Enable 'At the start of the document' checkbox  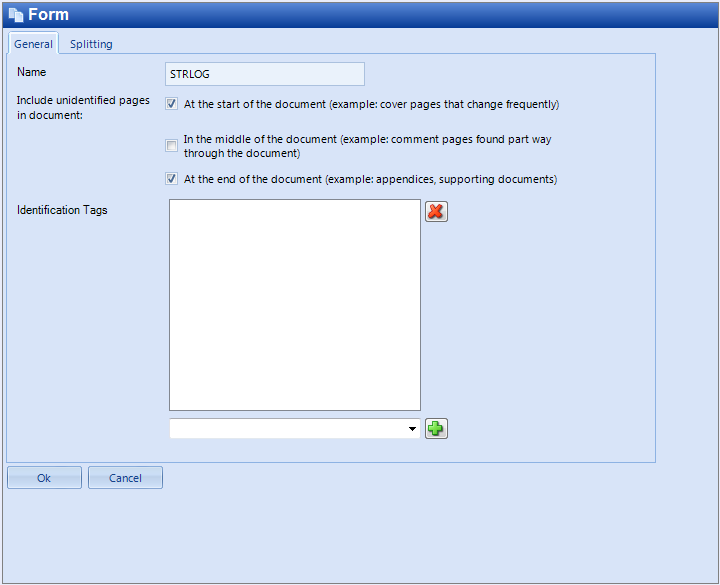click(172, 104)
